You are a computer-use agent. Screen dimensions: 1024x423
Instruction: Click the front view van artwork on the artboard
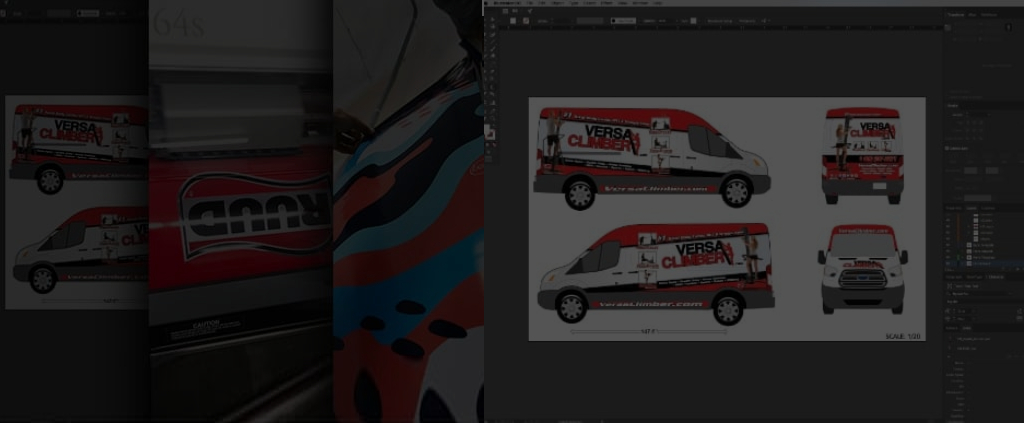point(862,269)
